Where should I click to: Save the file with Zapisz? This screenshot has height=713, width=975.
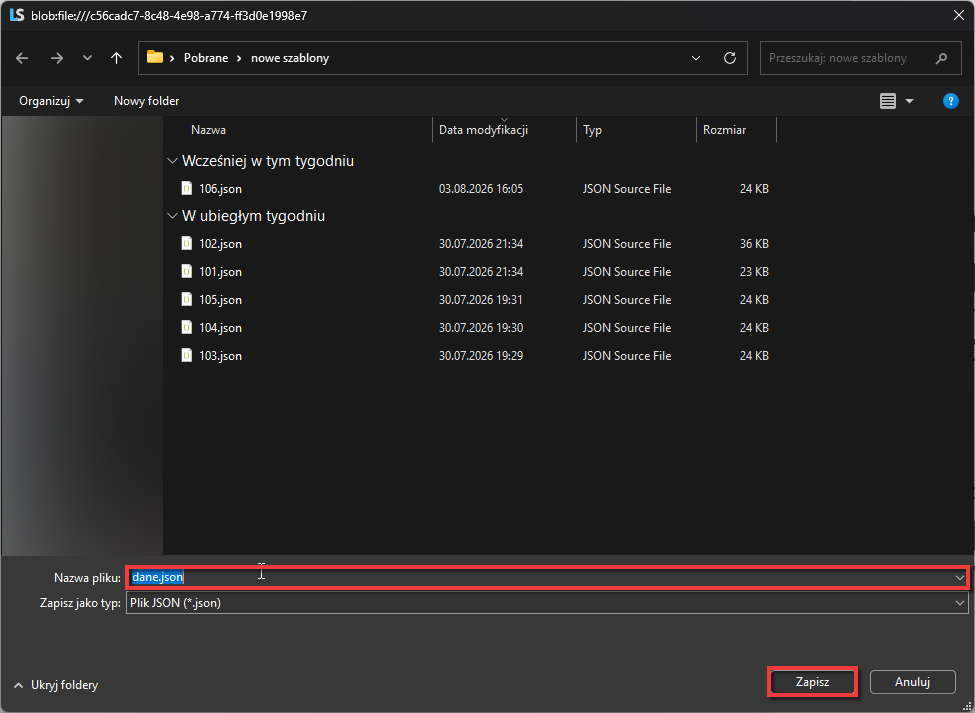tap(813, 682)
